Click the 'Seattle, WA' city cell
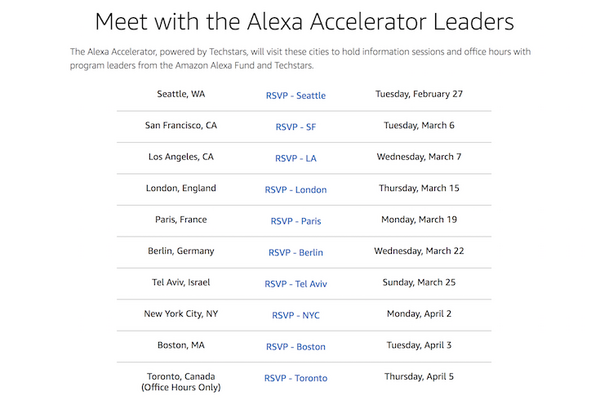 tap(181, 95)
